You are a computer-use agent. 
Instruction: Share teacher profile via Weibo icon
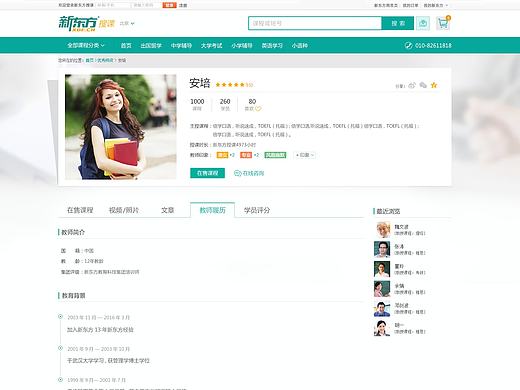412,85
